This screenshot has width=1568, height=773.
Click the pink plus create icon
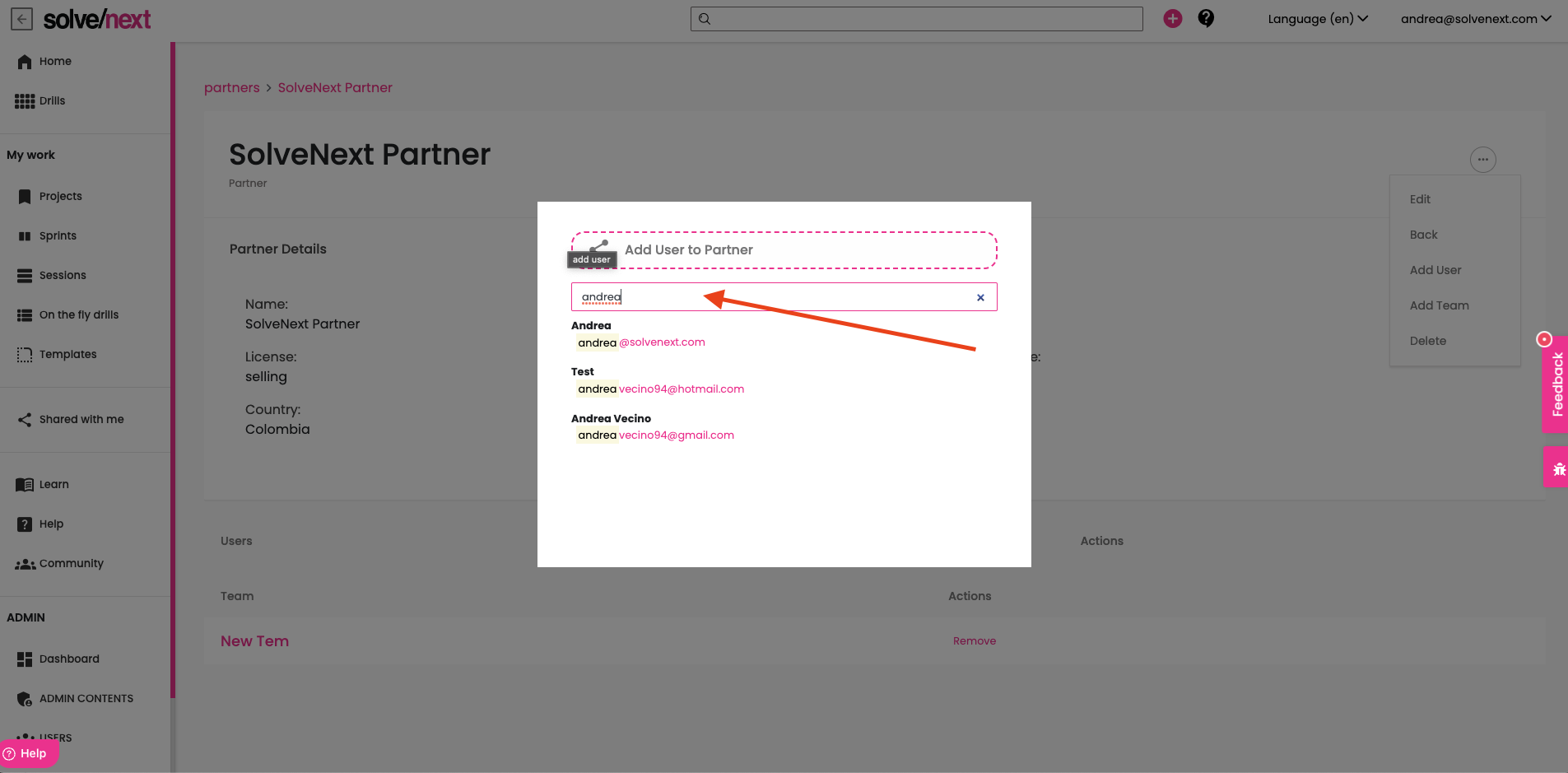tap(1173, 18)
